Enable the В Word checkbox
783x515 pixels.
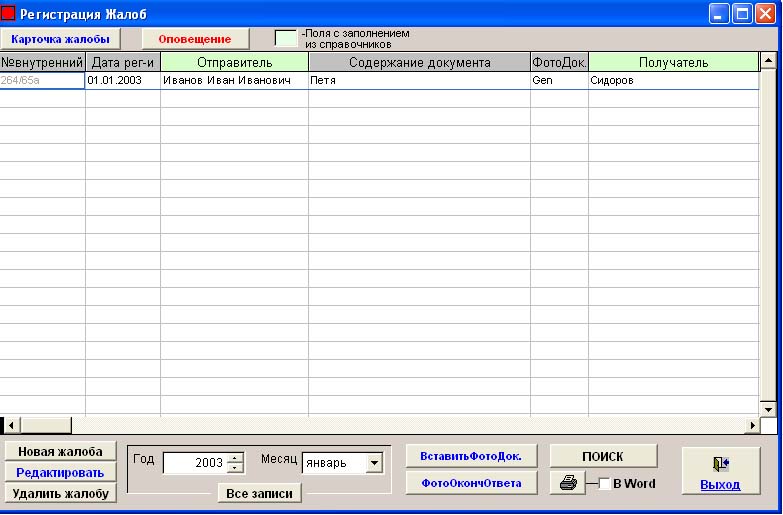604,484
